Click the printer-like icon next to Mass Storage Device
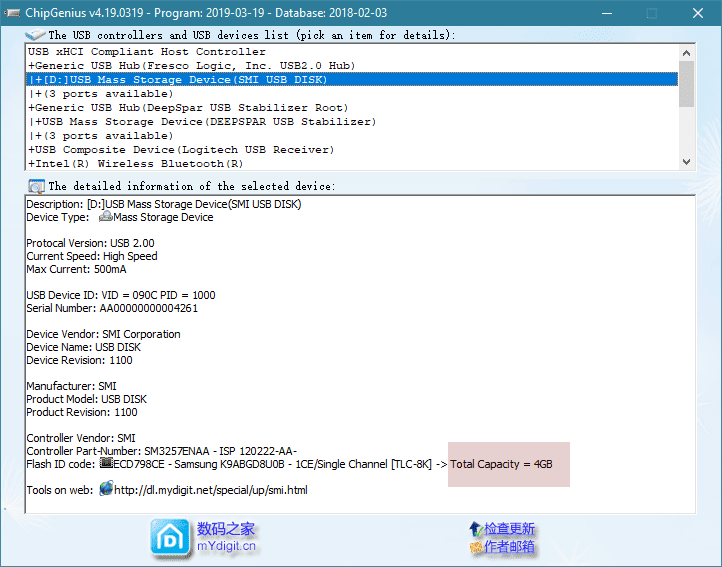Image resolution: width=722 pixels, height=567 pixels. click(x=106, y=216)
